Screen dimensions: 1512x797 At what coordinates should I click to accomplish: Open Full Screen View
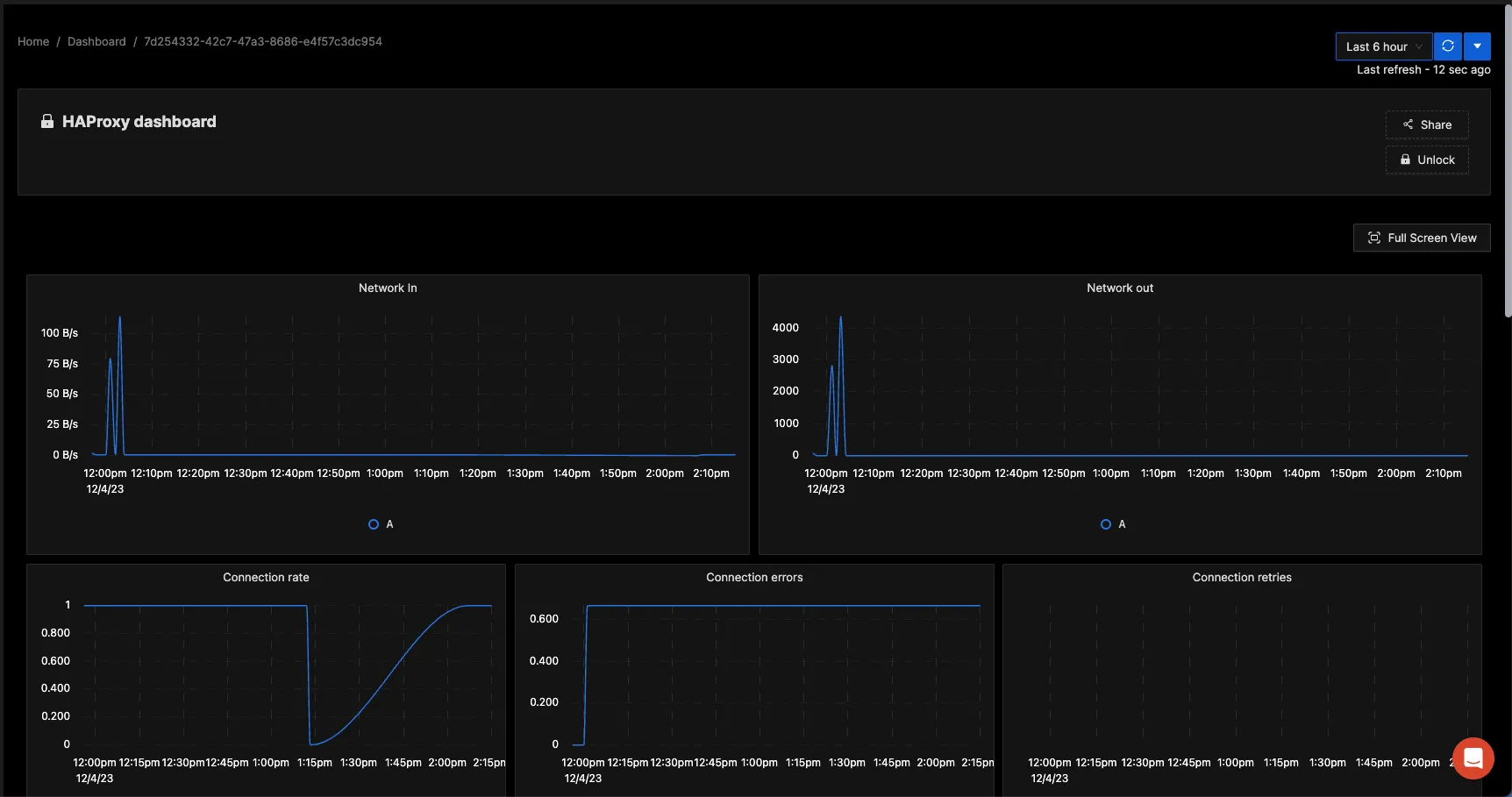click(1422, 238)
